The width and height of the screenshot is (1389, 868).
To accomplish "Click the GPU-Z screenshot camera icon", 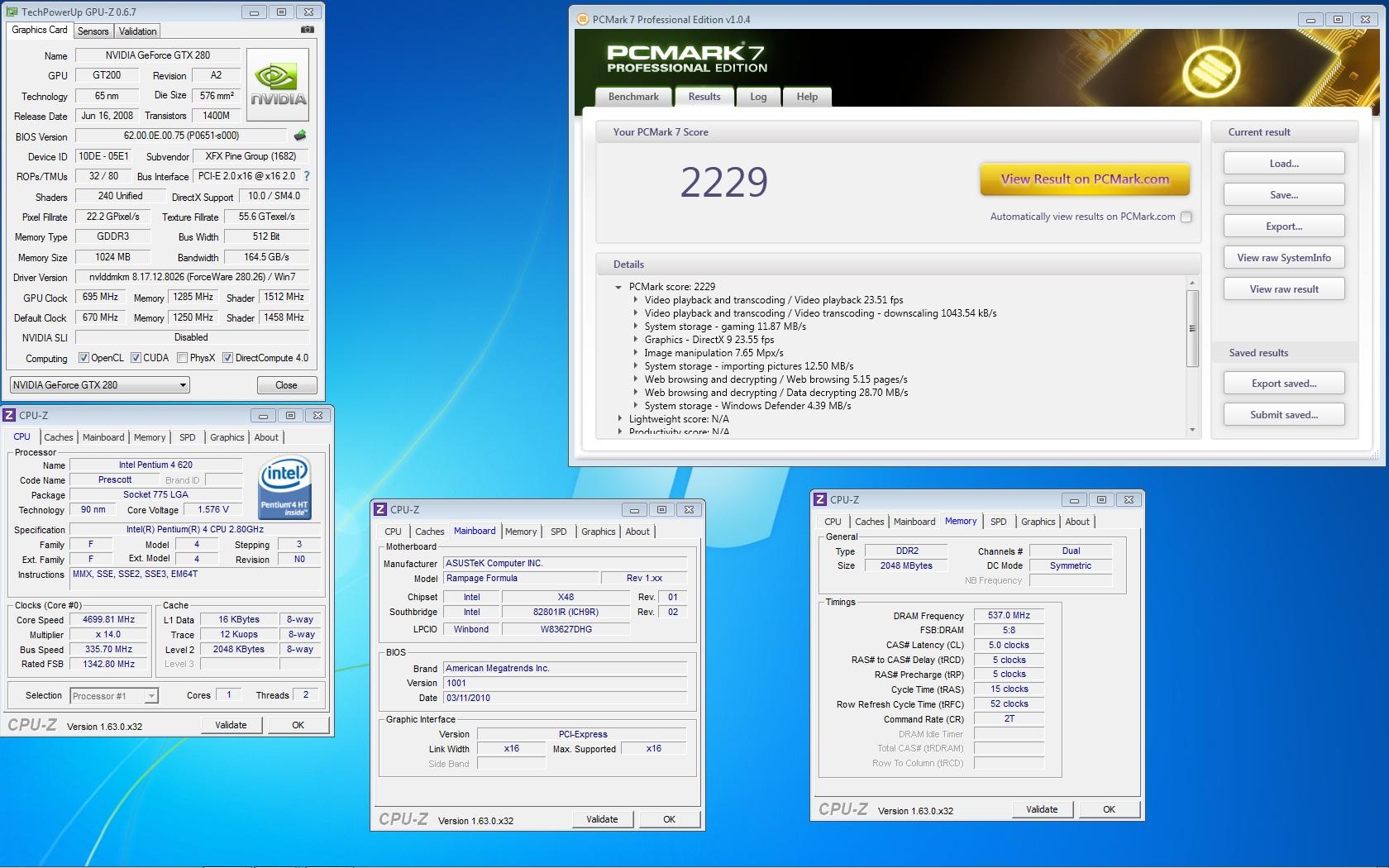I will pos(308,30).
